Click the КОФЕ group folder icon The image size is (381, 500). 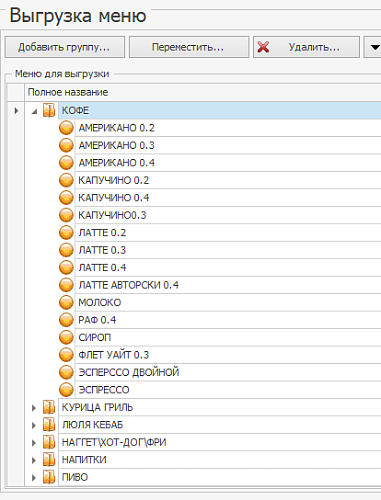49,110
